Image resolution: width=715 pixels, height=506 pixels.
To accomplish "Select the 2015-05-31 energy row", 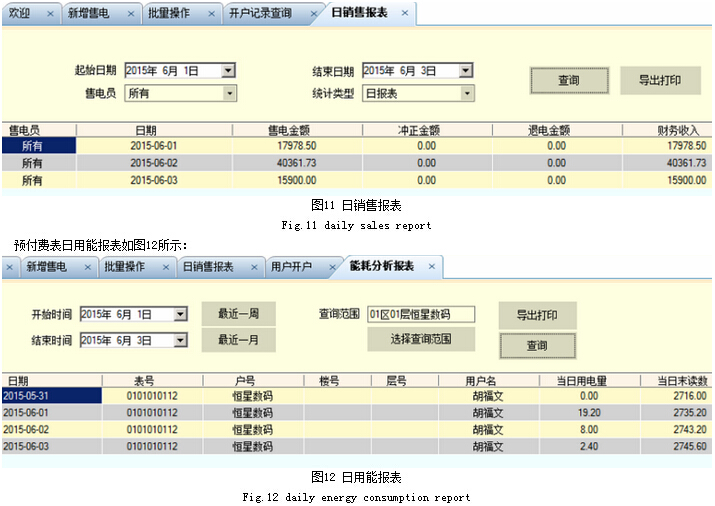I will click(x=357, y=396).
